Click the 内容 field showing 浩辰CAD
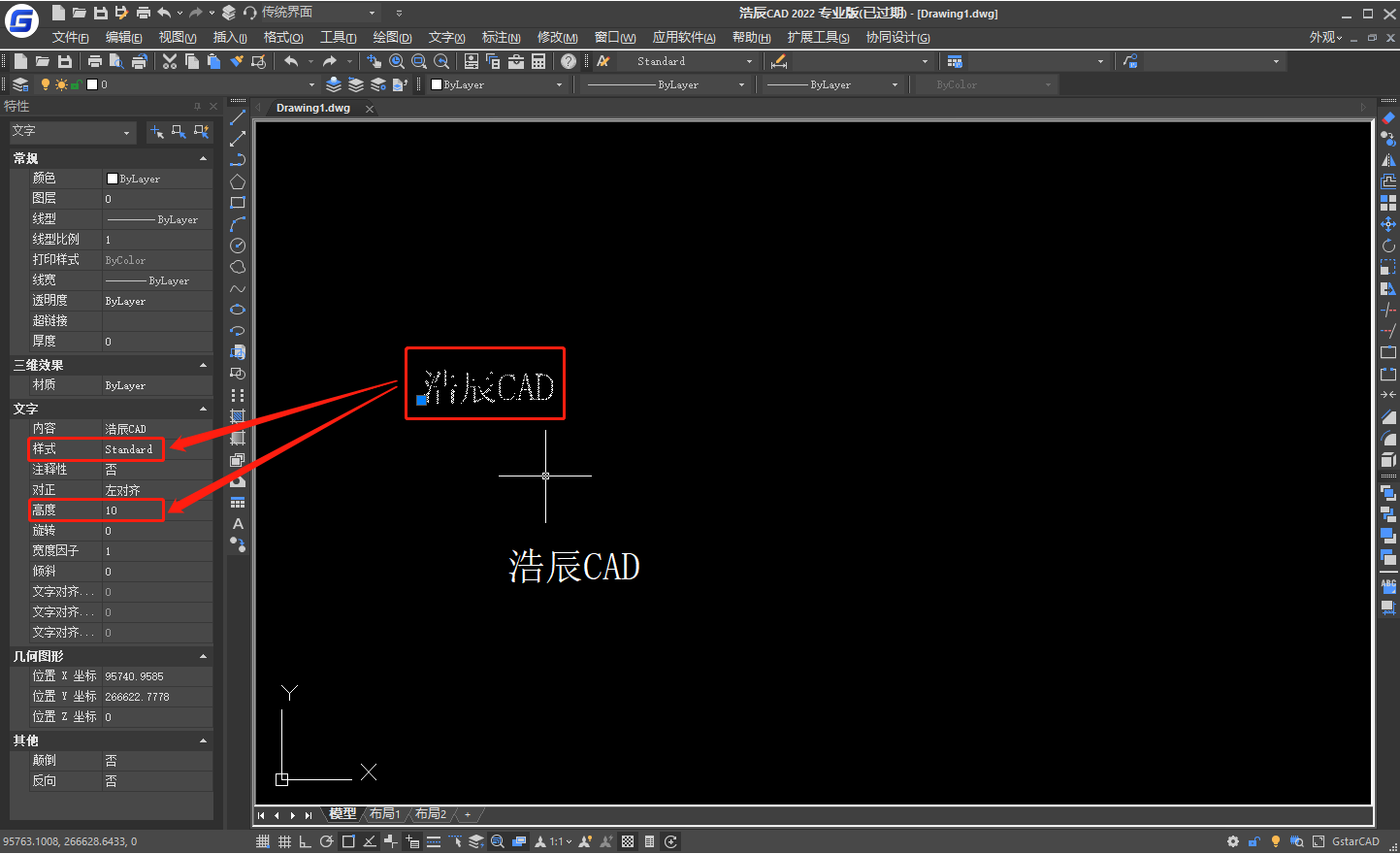This screenshot has width=1400, height=854. 157,429
